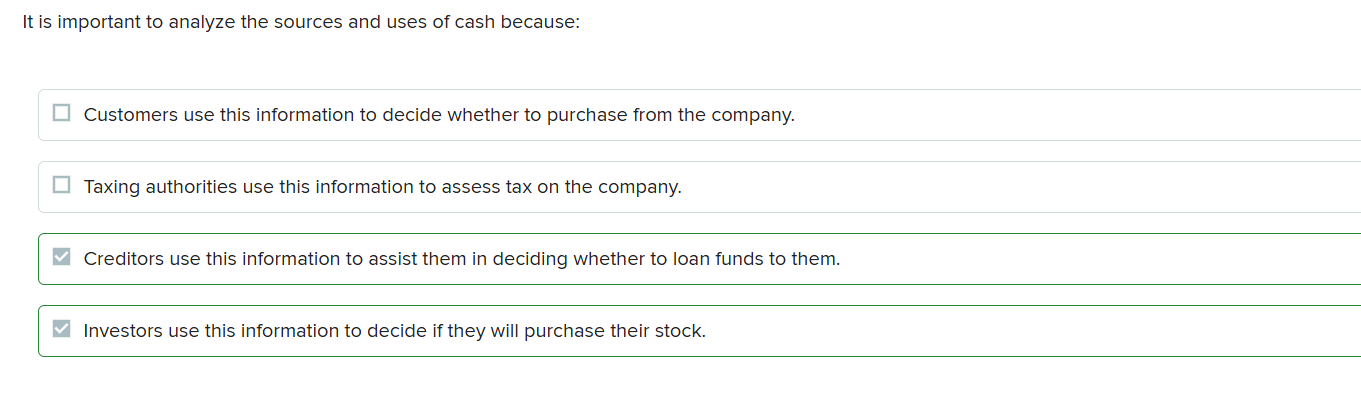Select the answer text about customers purchasing
The image size is (1361, 405).
[x=438, y=115]
